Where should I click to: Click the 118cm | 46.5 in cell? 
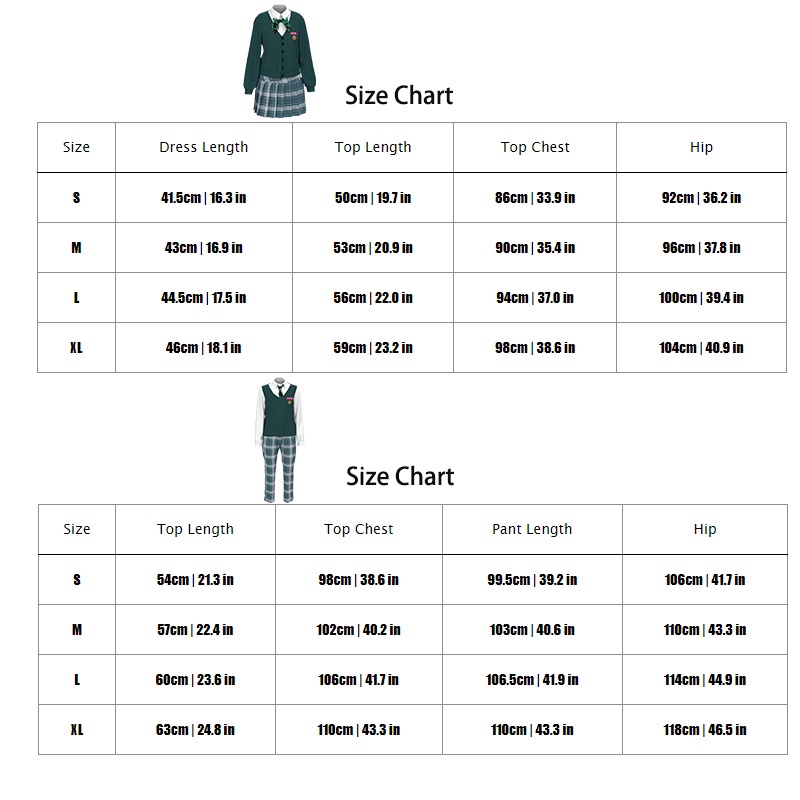[705, 730]
